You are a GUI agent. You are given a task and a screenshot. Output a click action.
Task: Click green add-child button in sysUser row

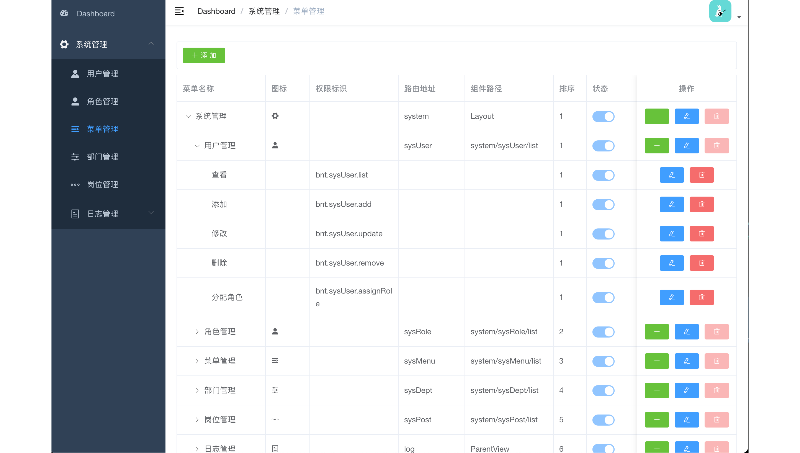pyautogui.click(x=657, y=146)
